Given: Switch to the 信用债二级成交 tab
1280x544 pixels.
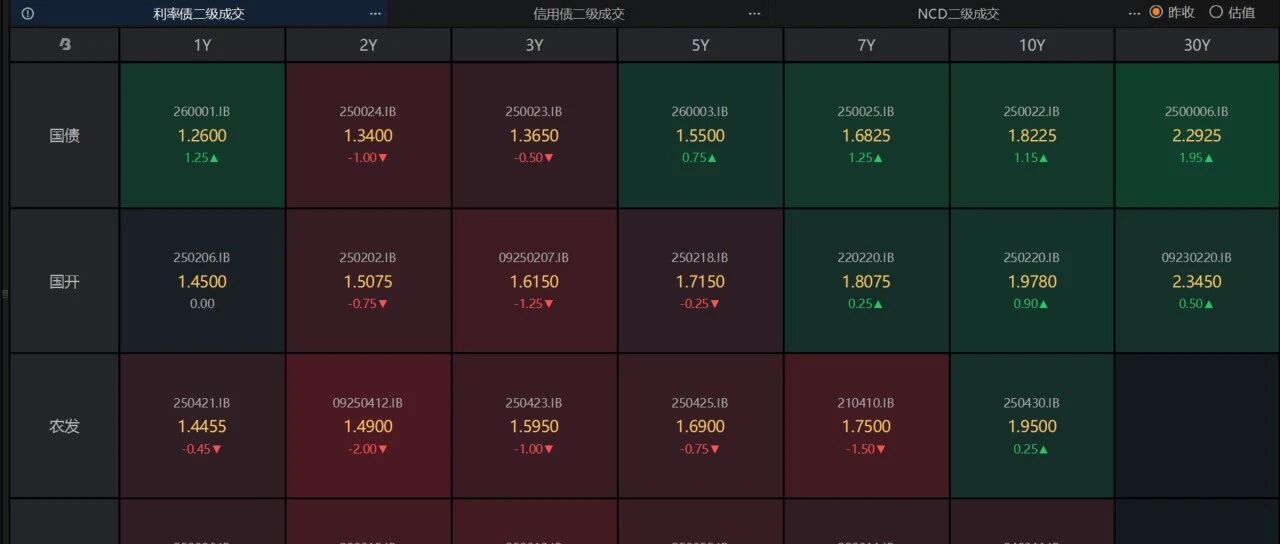Looking at the screenshot, I should tap(579, 13).
